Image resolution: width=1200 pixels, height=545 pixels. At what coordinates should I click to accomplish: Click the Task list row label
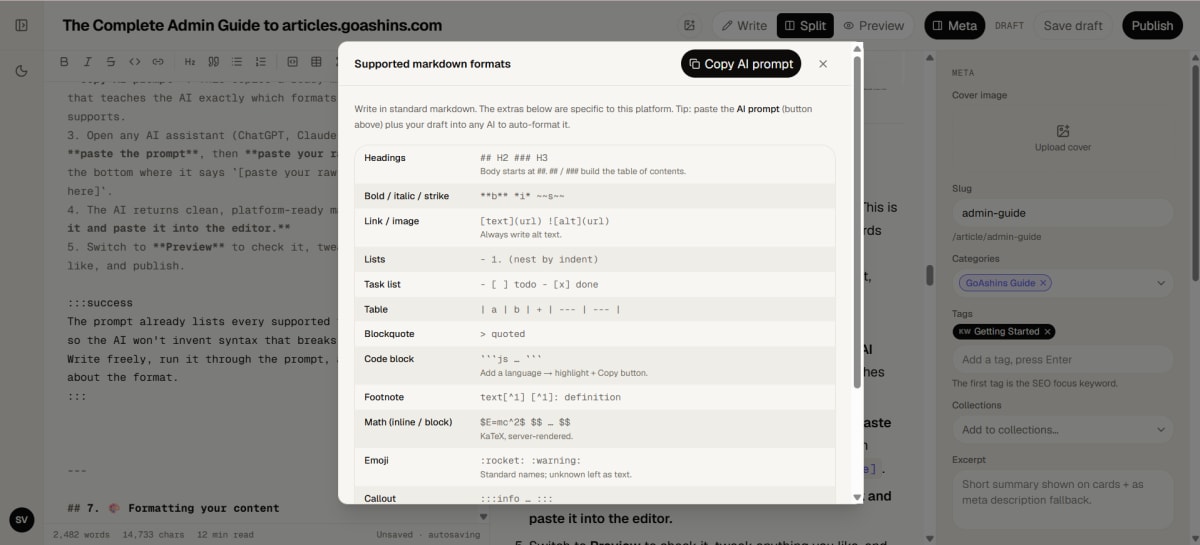pyautogui.click(x=383, y=284)
